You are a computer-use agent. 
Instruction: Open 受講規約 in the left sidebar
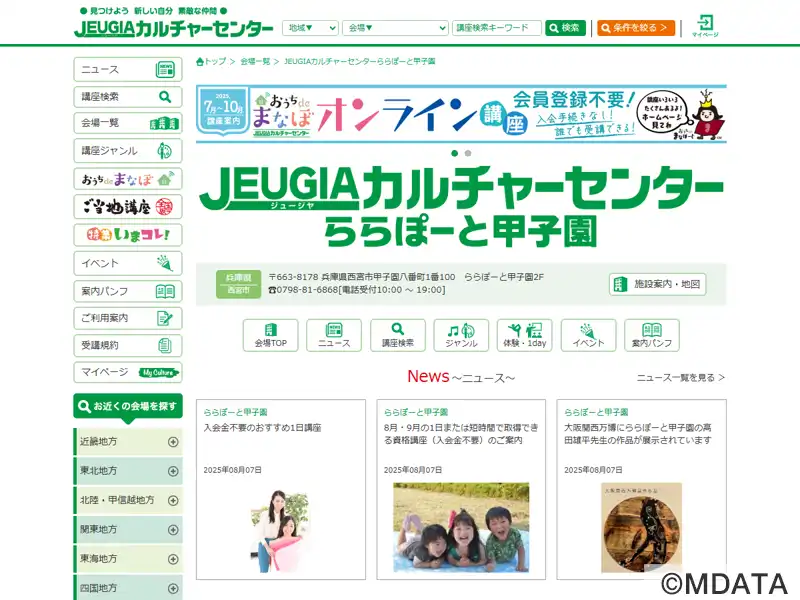(x=128, y=345)
